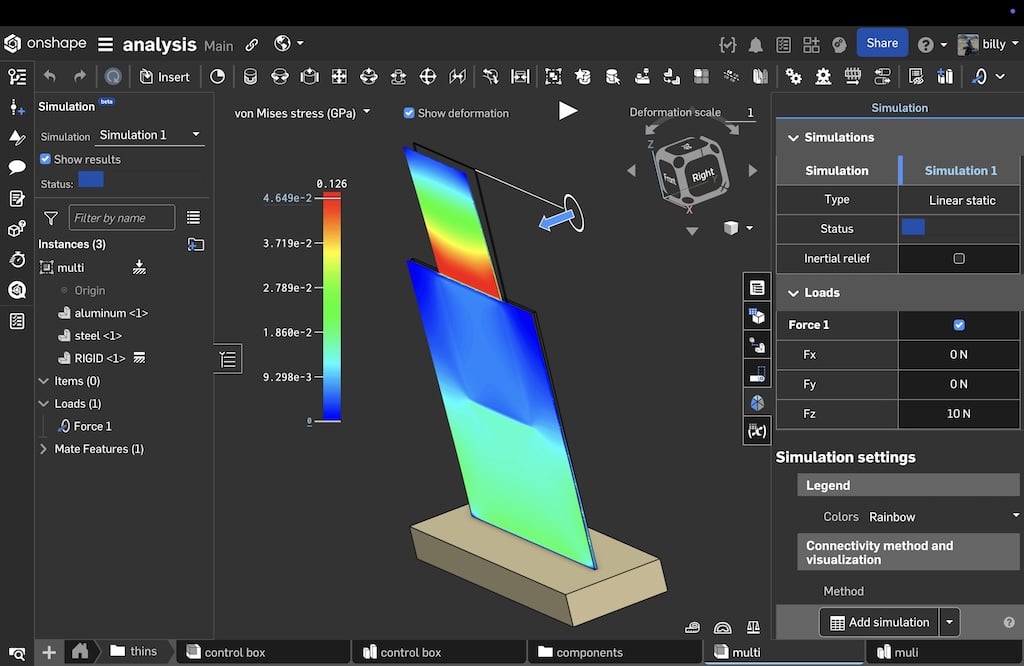The height and width of the screenshot is (666, 1024).
Task: Select the steel <1> instance
Action: [97, 336]
